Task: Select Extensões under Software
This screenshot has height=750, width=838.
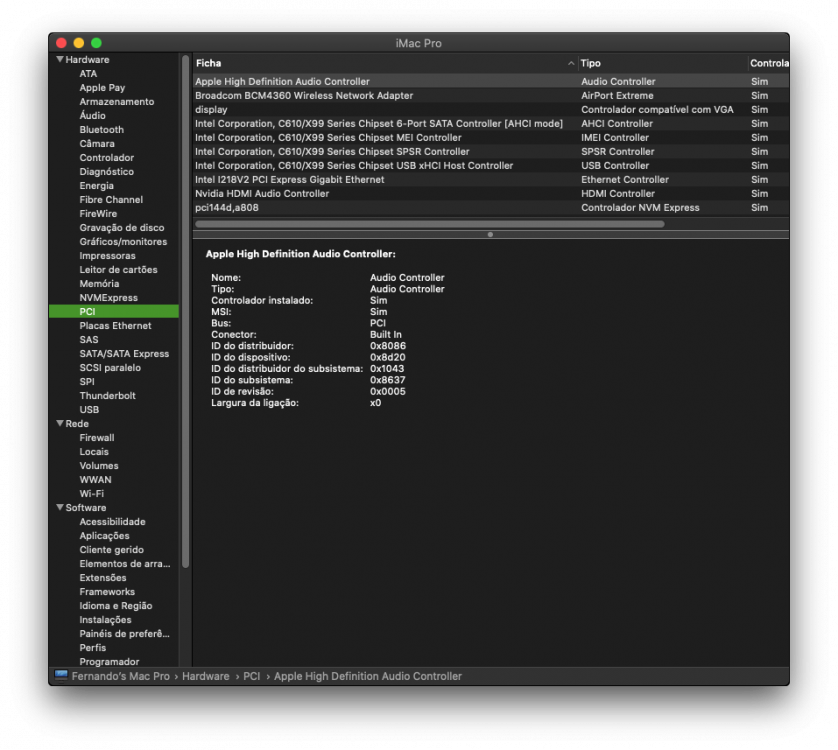Action: click(x=103, y=577)
